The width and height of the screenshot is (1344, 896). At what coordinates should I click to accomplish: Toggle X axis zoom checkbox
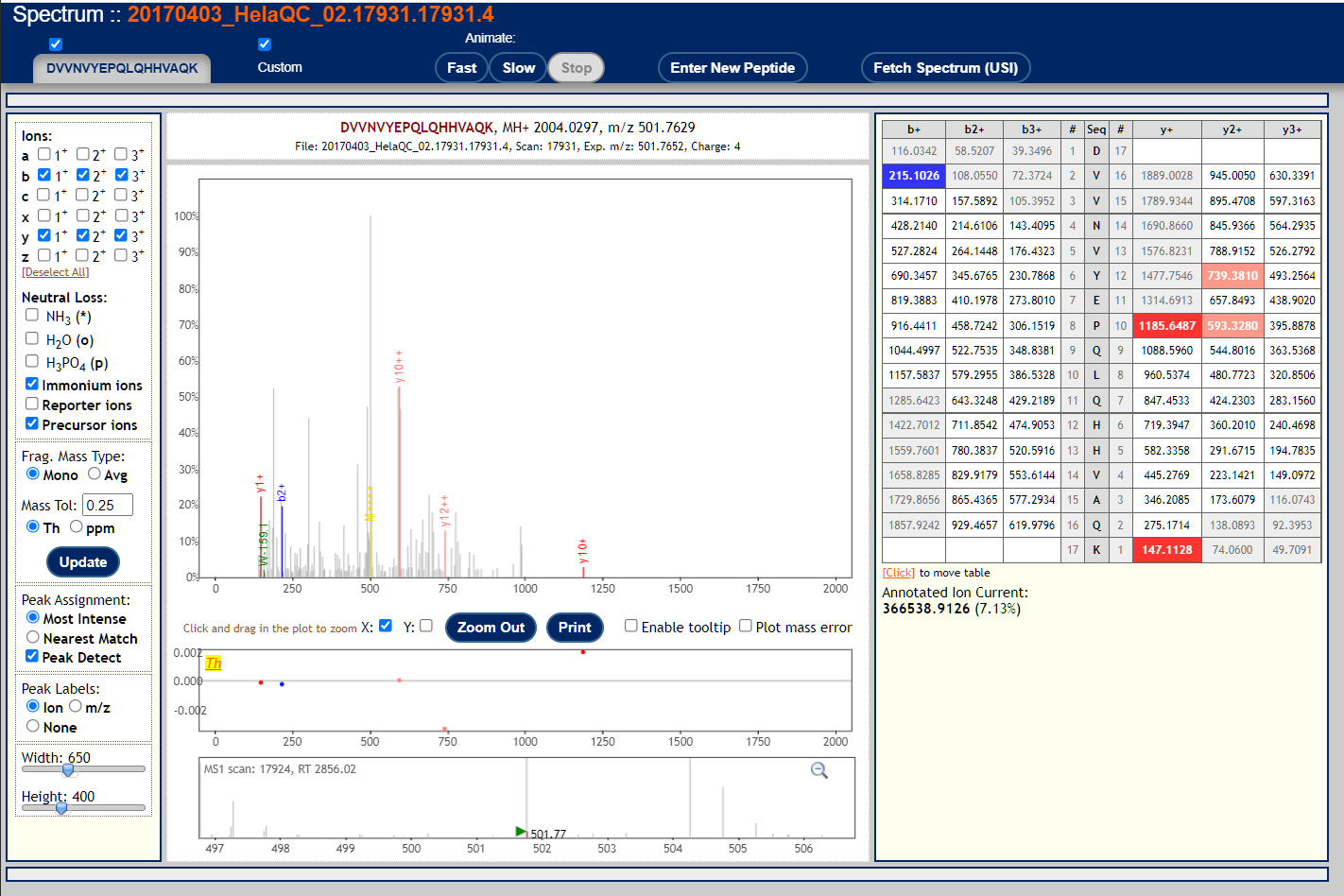(x=386, y=626)
